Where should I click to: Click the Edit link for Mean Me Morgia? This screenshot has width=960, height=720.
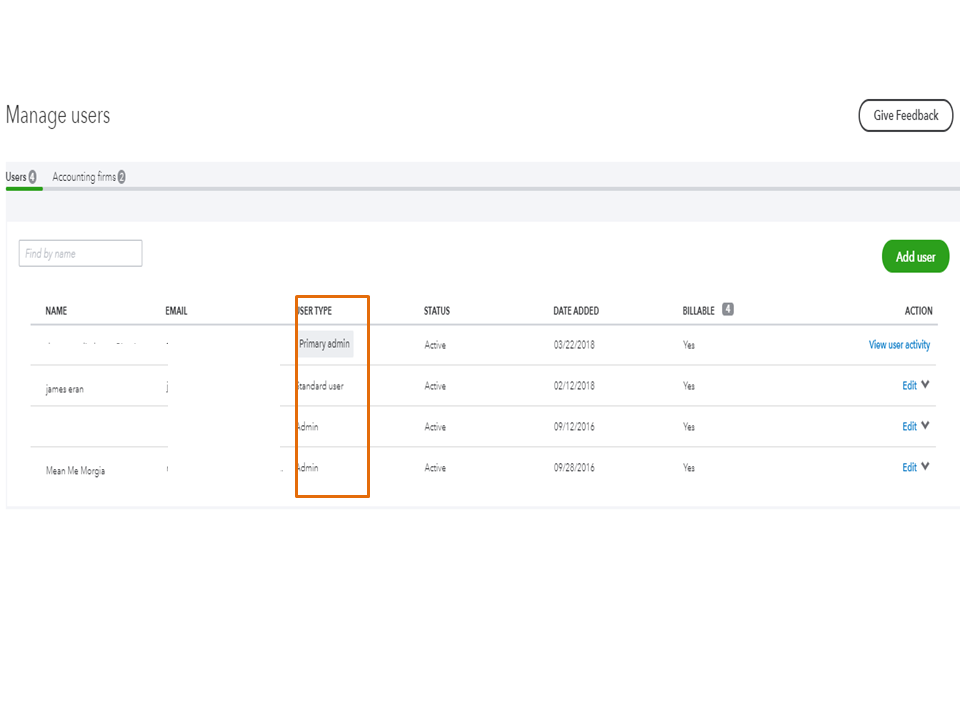tap(909, 466)
